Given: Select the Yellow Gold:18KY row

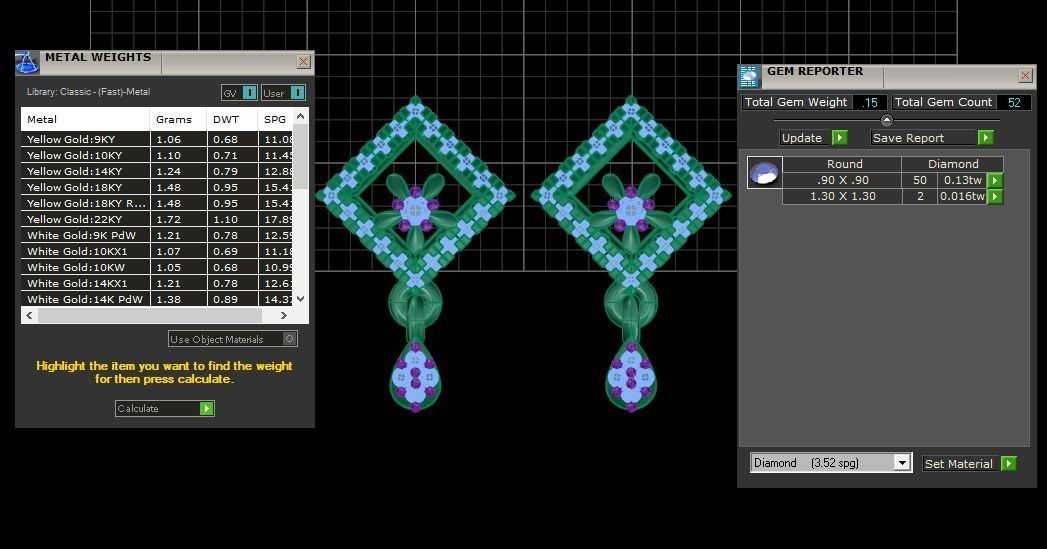Looking at the screenshot, I should pos(158,187).
